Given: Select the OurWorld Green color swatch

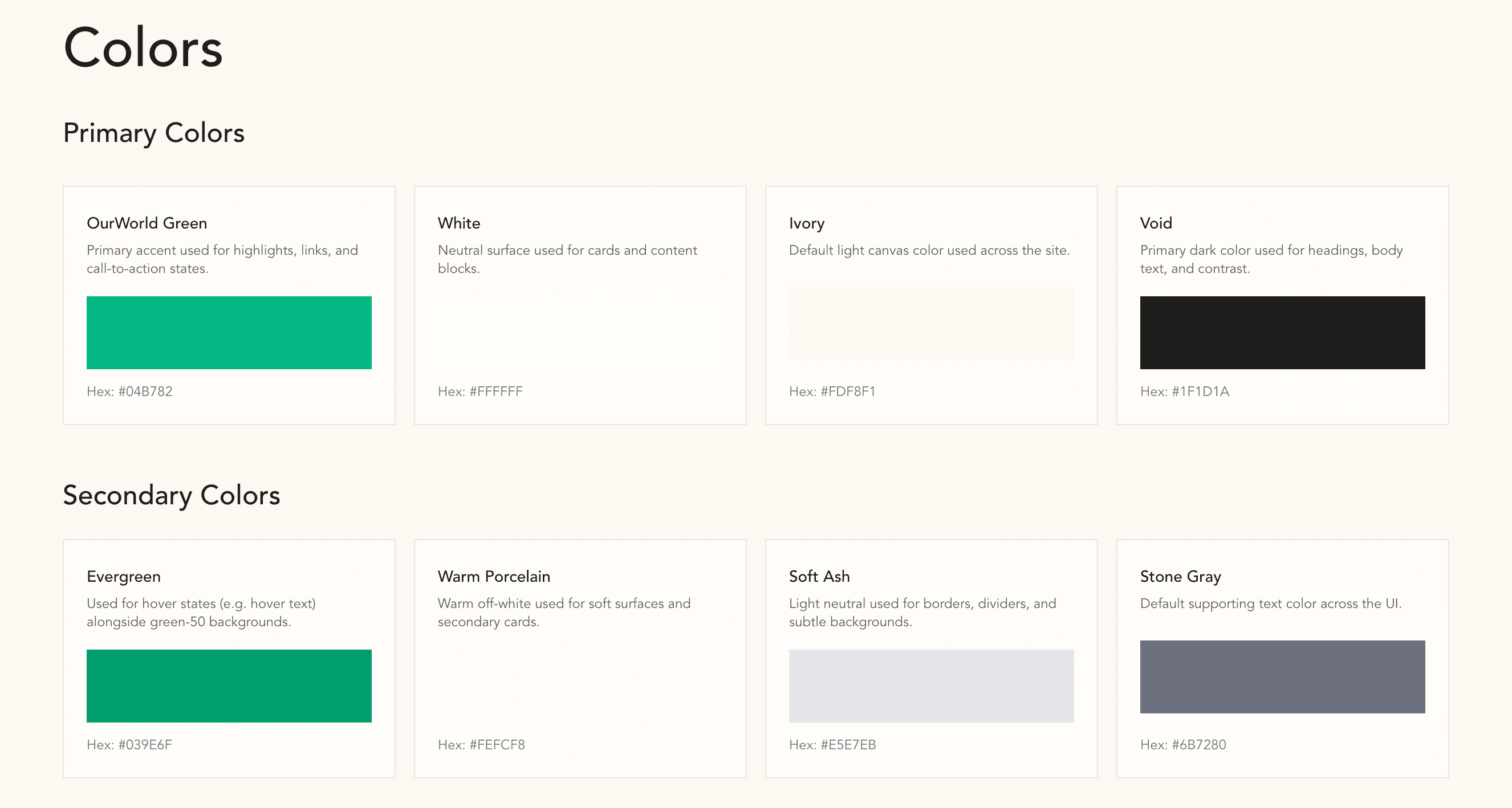Looking at the screenshot, I should tap(229, 332).
